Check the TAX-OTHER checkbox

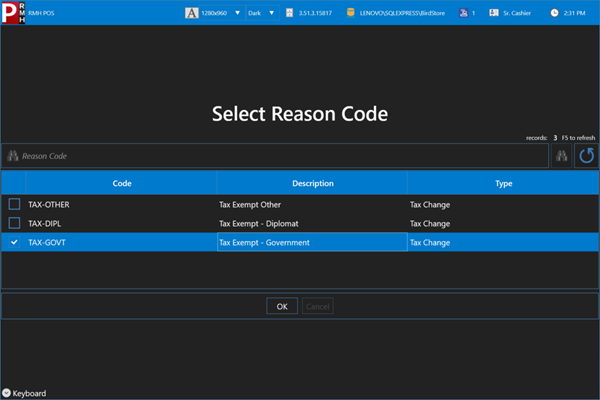pos(15,204)
